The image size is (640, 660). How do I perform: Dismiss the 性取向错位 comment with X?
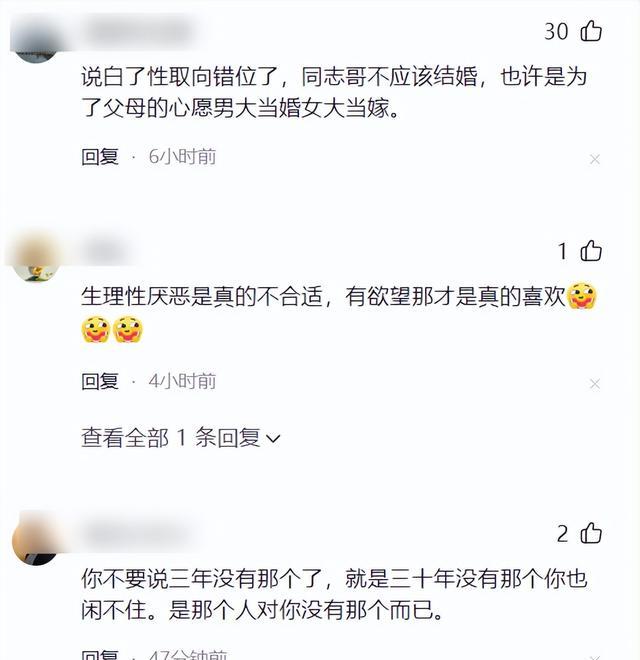tap(595, 160)
